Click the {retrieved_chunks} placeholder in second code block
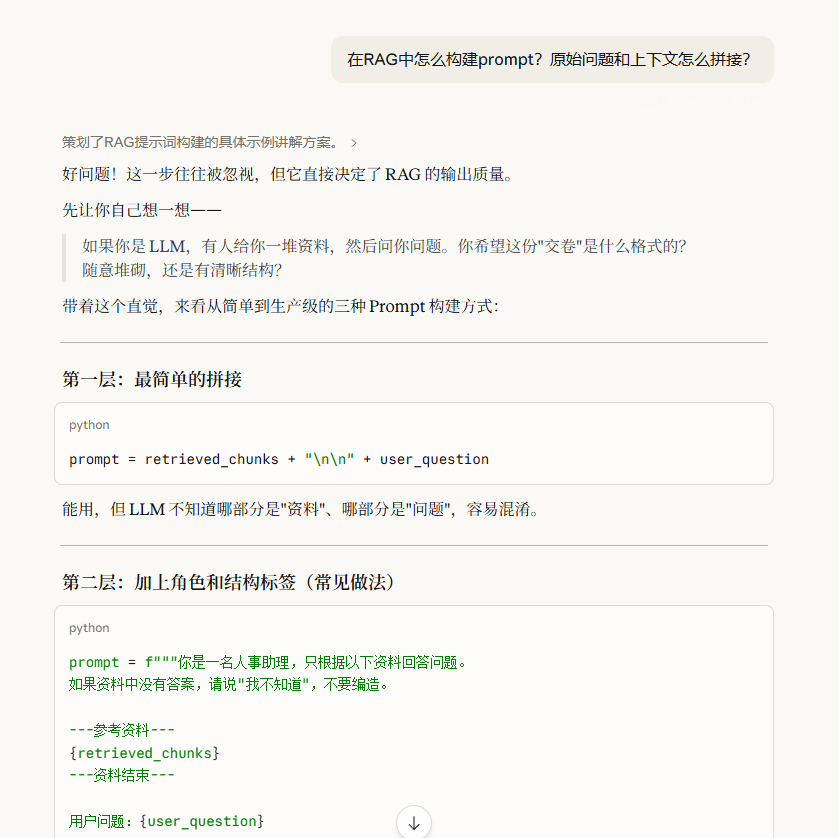The height and width of the screenshot is (838, 839). [144, 753]
